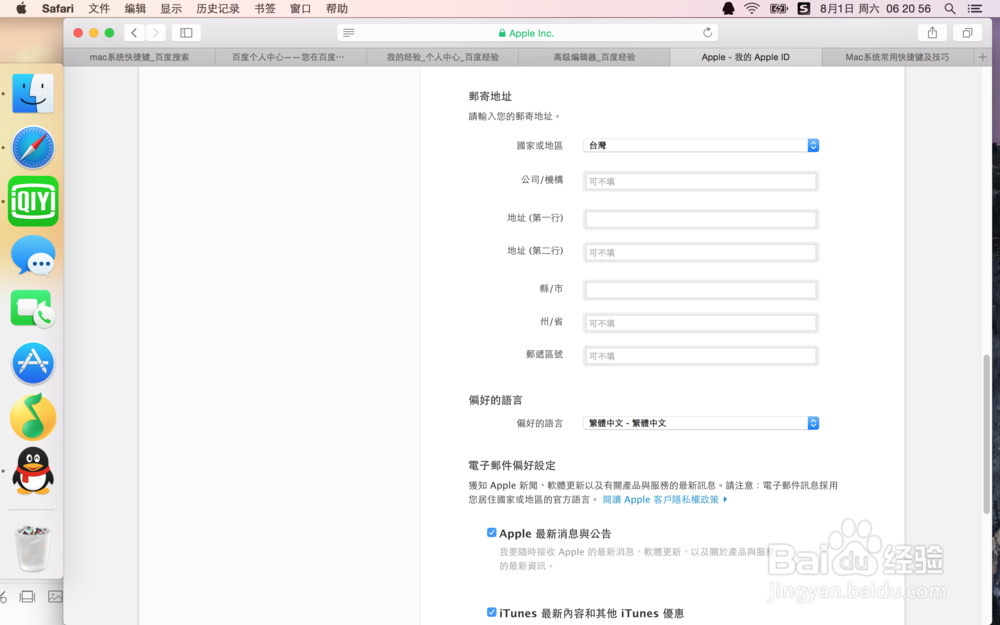Open the 窗口 menu
The height and width of the screenshot is (625, 1000).
300,8
